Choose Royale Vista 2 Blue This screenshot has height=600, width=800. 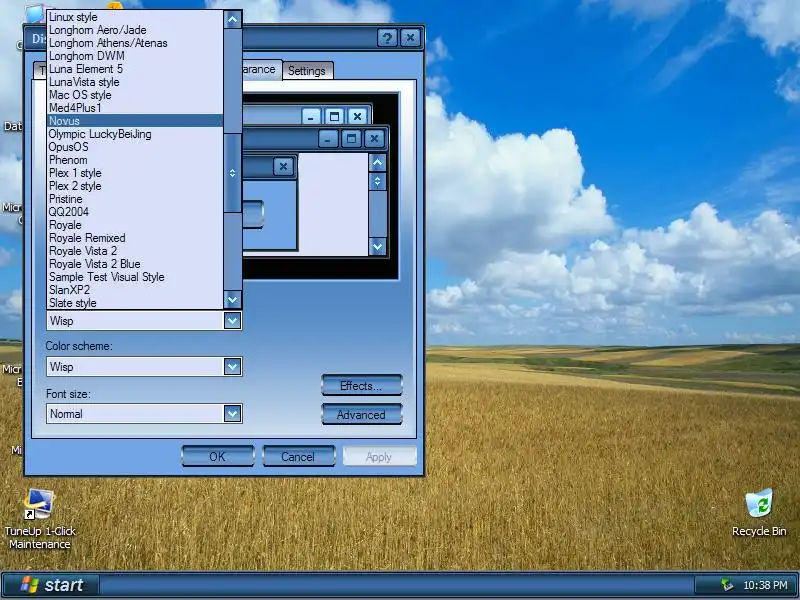(135, 264)
